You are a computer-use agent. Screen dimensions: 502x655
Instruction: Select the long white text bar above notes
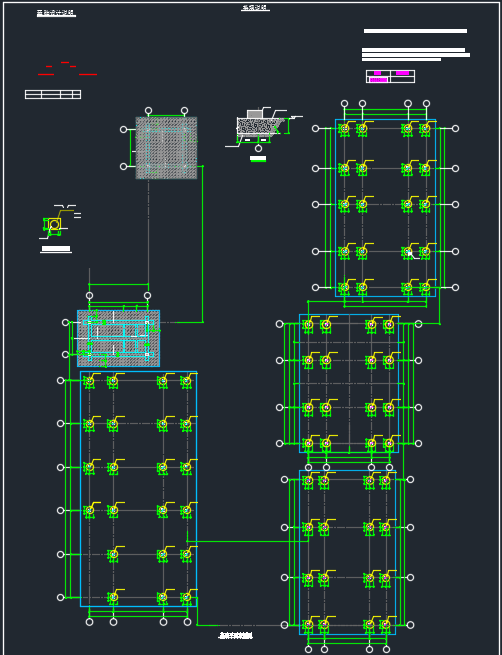(416, 31)
